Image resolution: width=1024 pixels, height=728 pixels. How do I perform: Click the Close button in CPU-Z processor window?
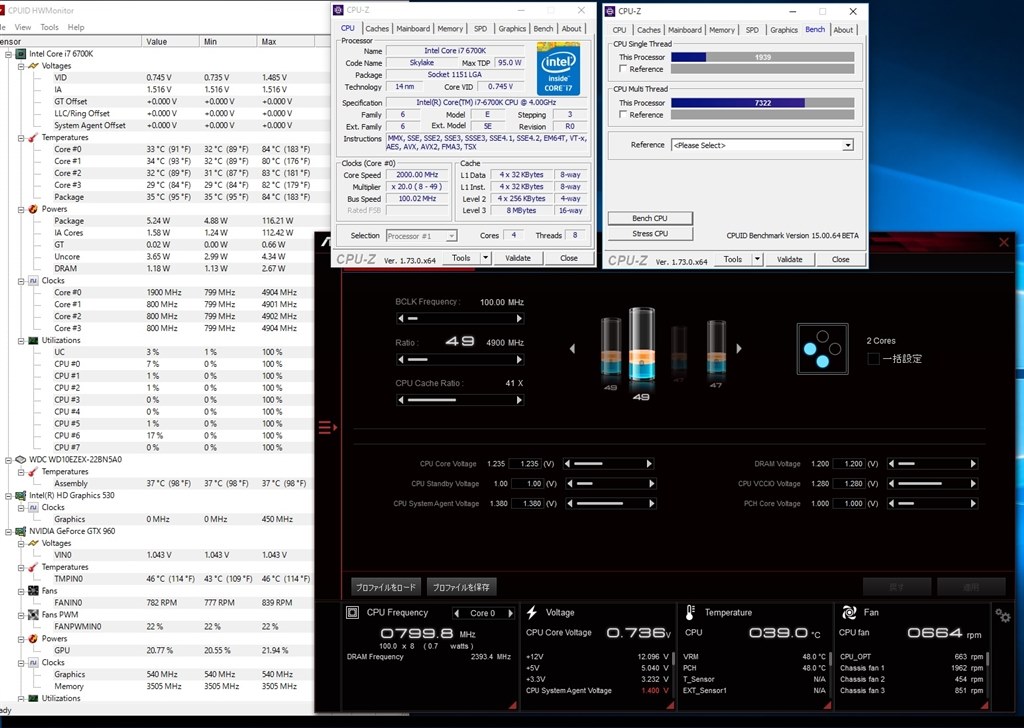point(569,258)
